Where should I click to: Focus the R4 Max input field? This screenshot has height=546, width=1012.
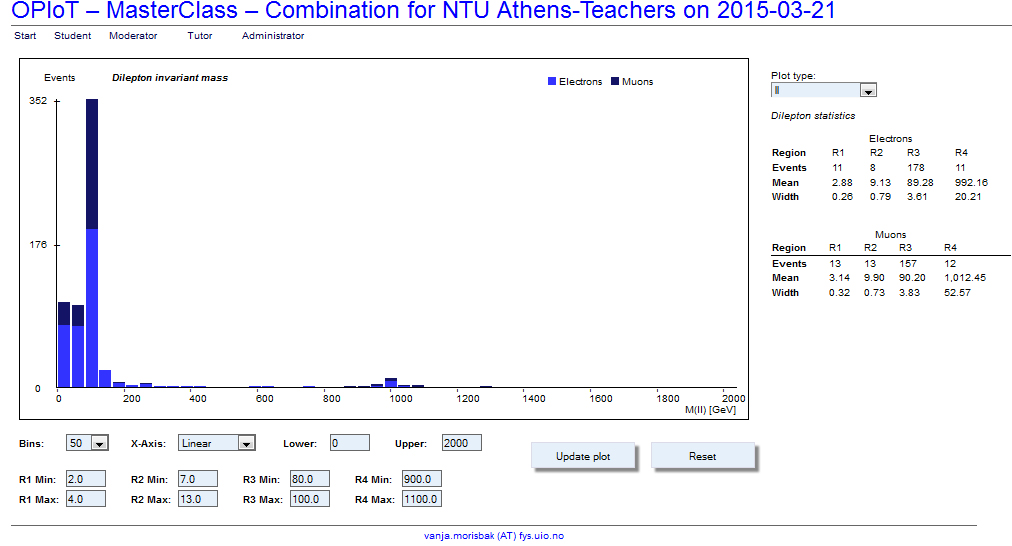[421, 499]
